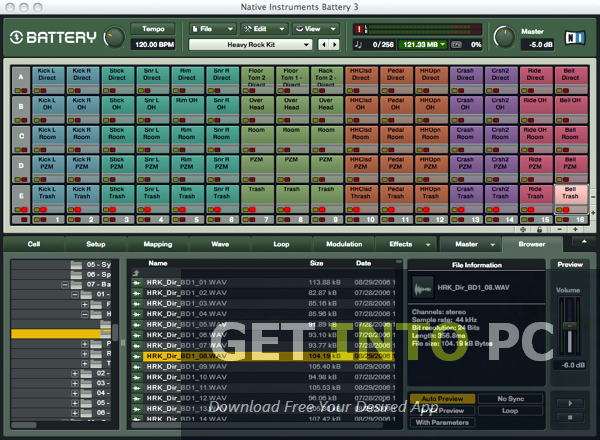The width and height of the screenshot is (600, 440).
Task: Sort files by Size column header
Action: tap(316, 263)
